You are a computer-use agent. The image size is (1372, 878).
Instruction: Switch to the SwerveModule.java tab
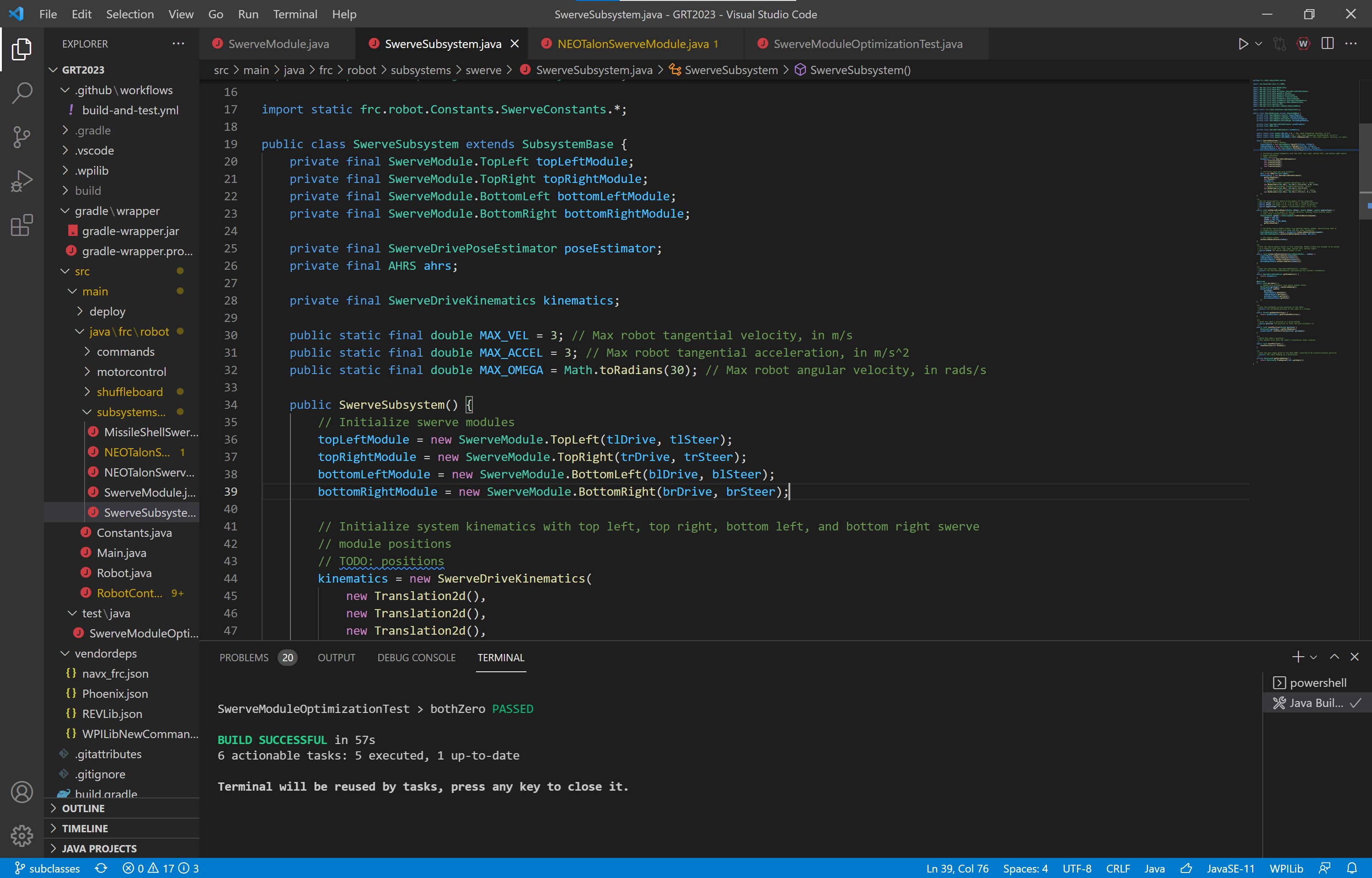(278, 44)
